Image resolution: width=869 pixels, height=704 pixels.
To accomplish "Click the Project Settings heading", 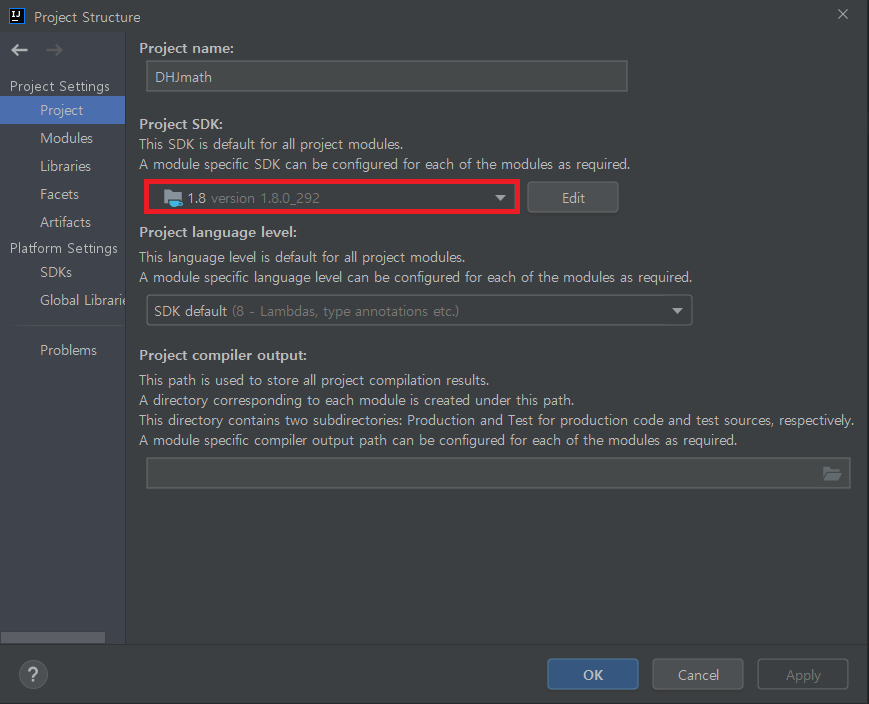I will tap(60, 86).
